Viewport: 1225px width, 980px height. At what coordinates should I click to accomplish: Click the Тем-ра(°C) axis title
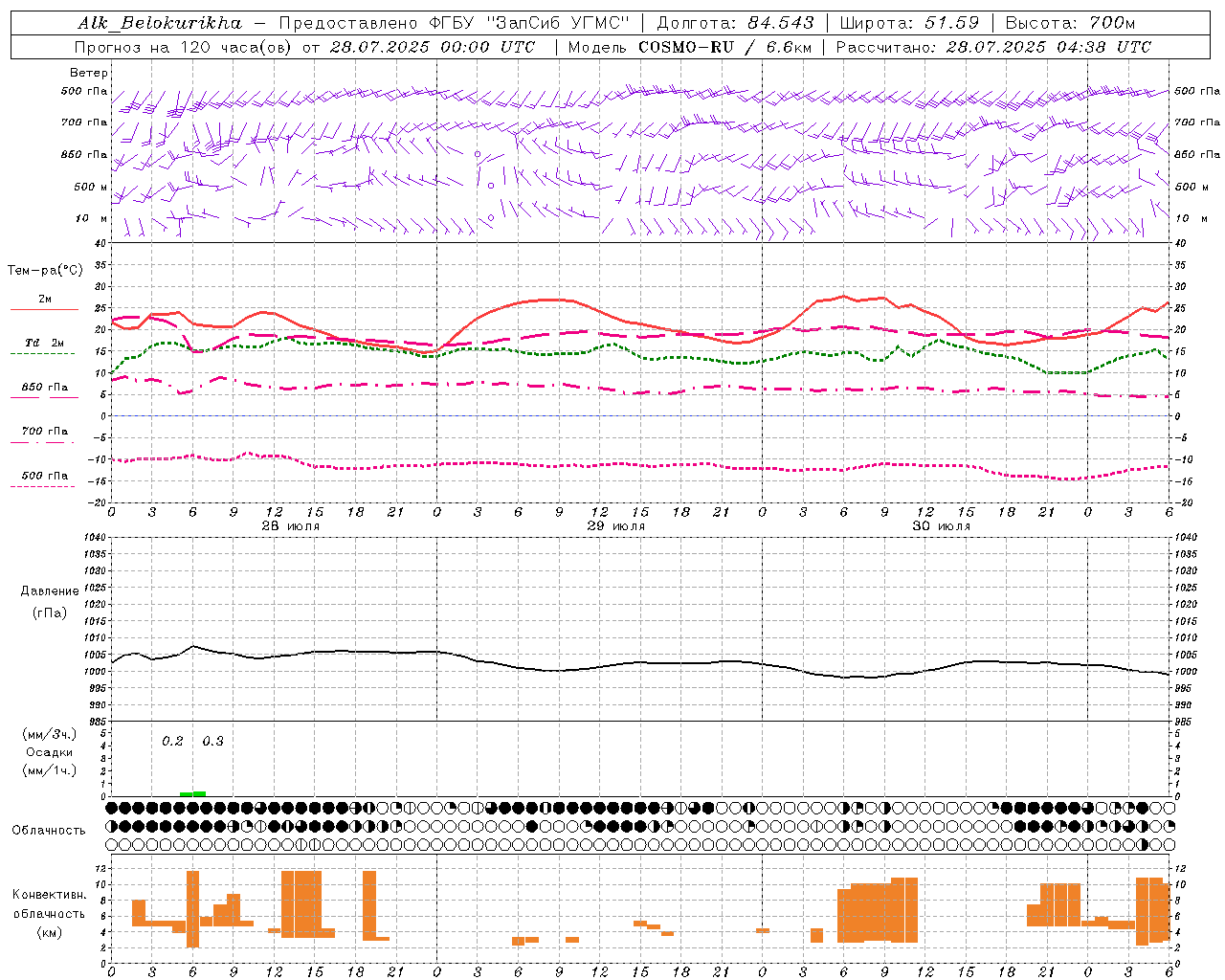45,271
